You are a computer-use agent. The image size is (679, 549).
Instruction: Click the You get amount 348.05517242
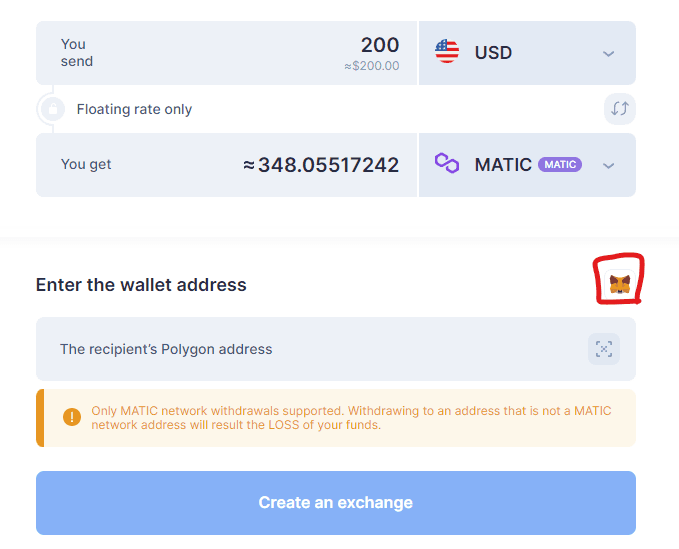pyautogui.click(x=321, y=165)
